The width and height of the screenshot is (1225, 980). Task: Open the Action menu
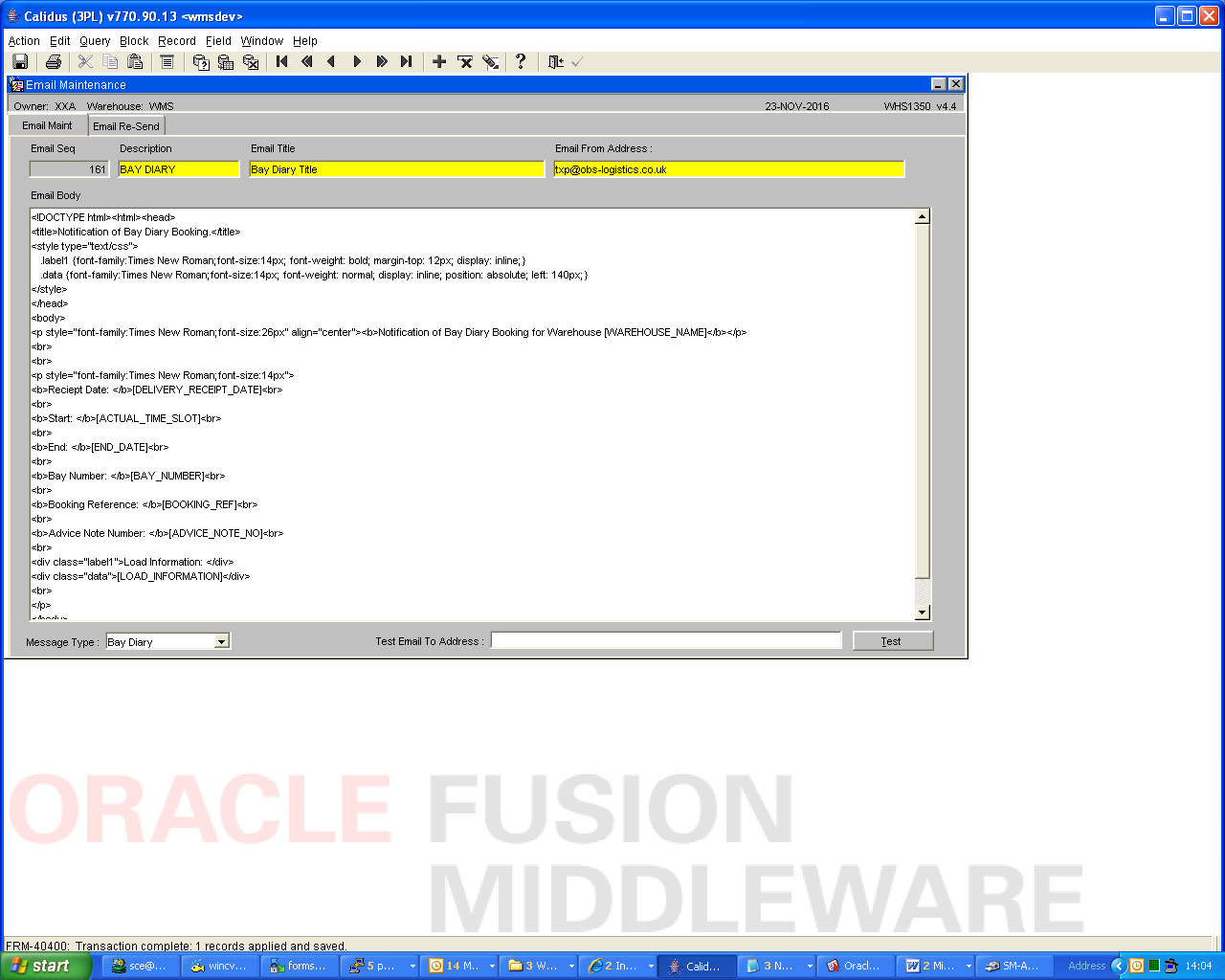tap(24, 41)
